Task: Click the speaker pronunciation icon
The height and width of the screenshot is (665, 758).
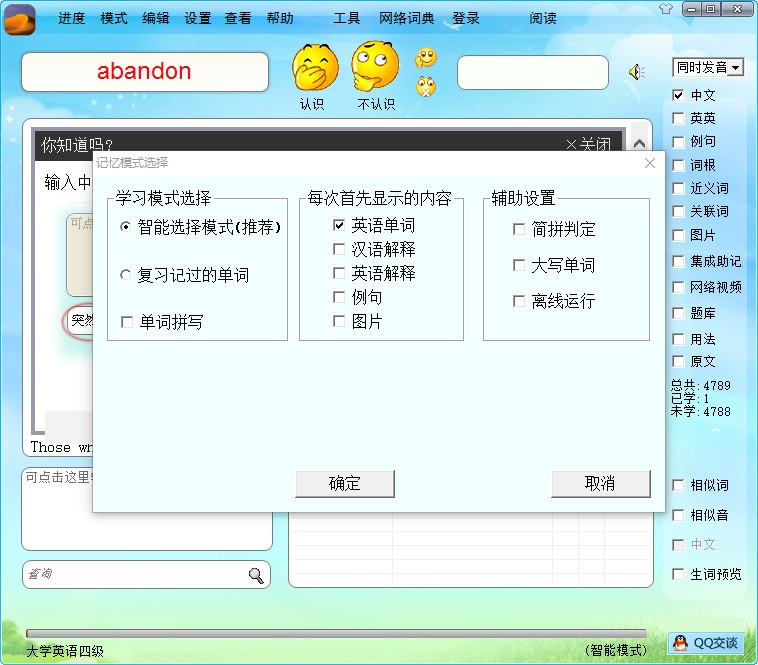Action: click(x=637, y=72)
